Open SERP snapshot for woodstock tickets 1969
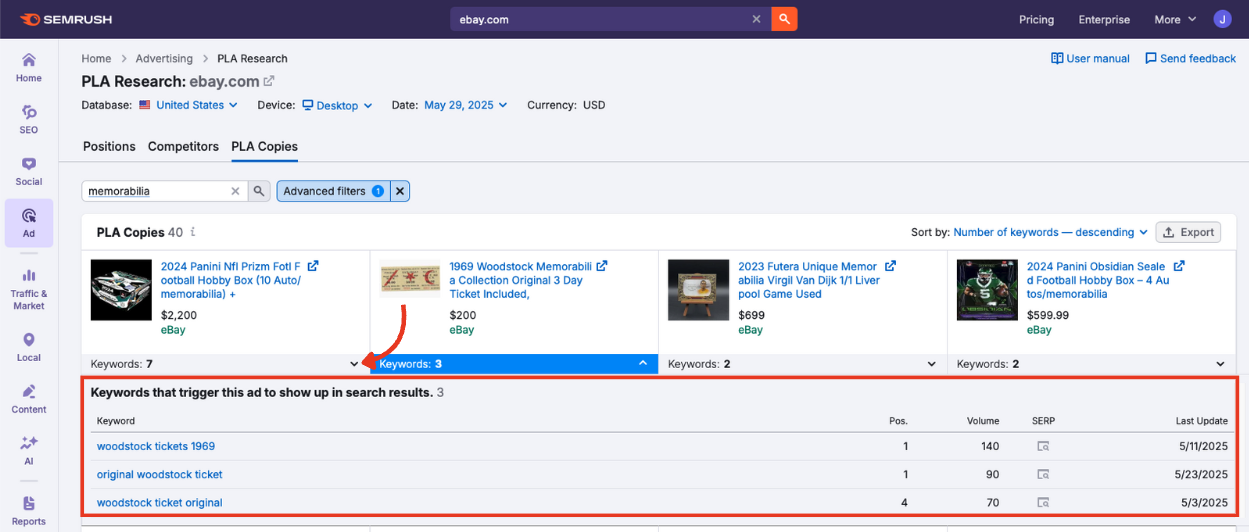1249x532 pixels. point(1043,446)
